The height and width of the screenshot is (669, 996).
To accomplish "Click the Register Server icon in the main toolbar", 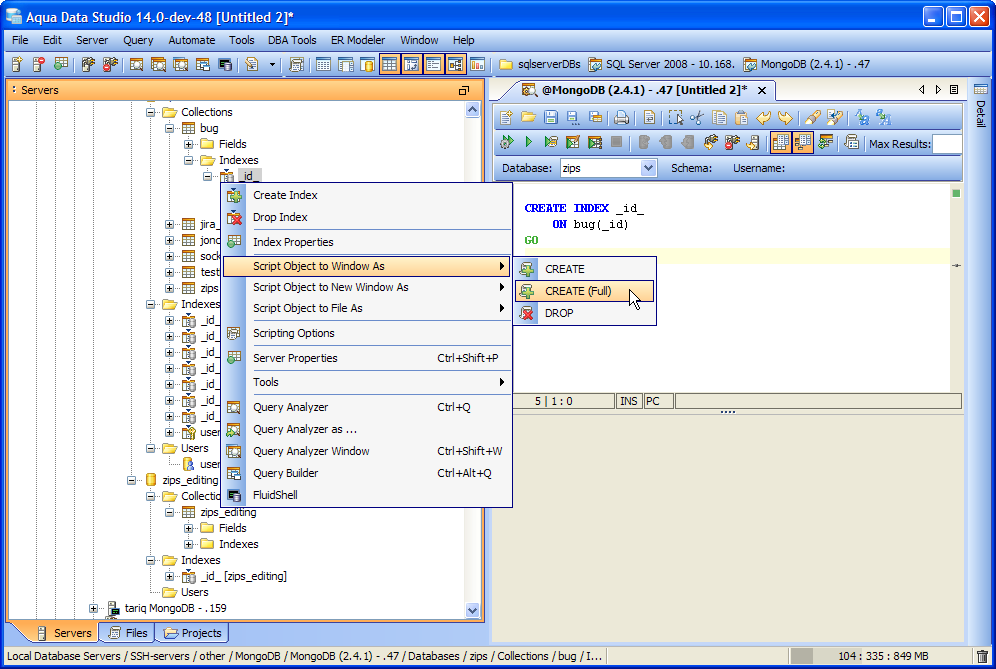I will pyautogui.click(x=17, y=64).
